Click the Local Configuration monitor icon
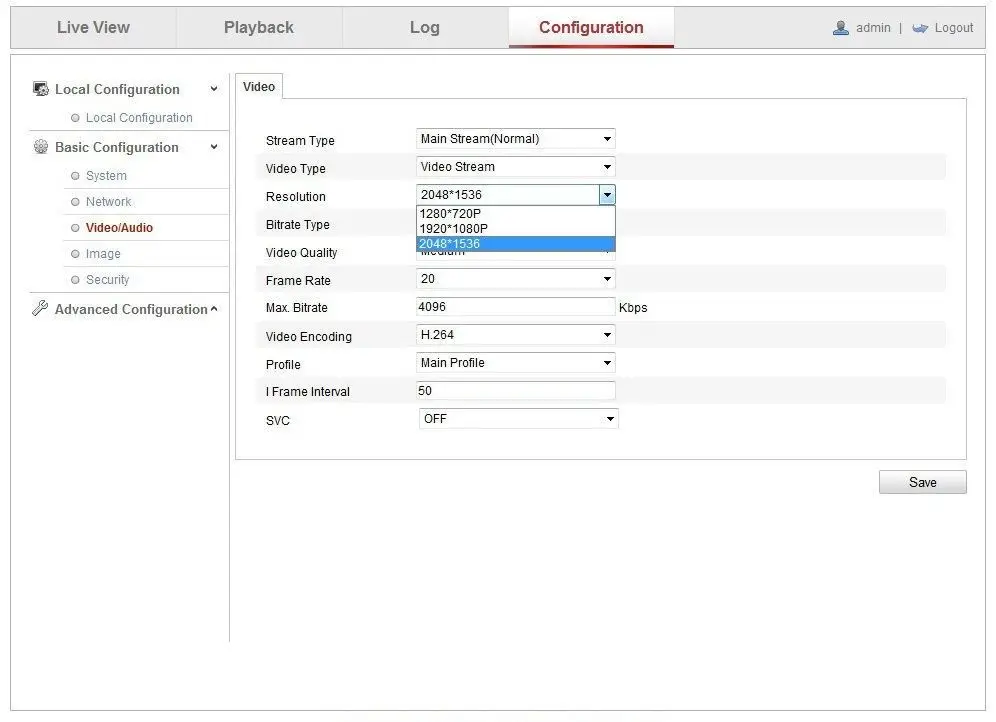The image size is (996, 722). (x=41, y=89)
